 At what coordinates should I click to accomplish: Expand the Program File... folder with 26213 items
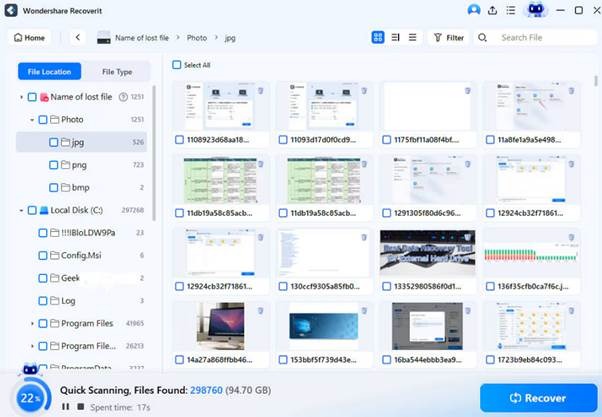coord(32,346)
